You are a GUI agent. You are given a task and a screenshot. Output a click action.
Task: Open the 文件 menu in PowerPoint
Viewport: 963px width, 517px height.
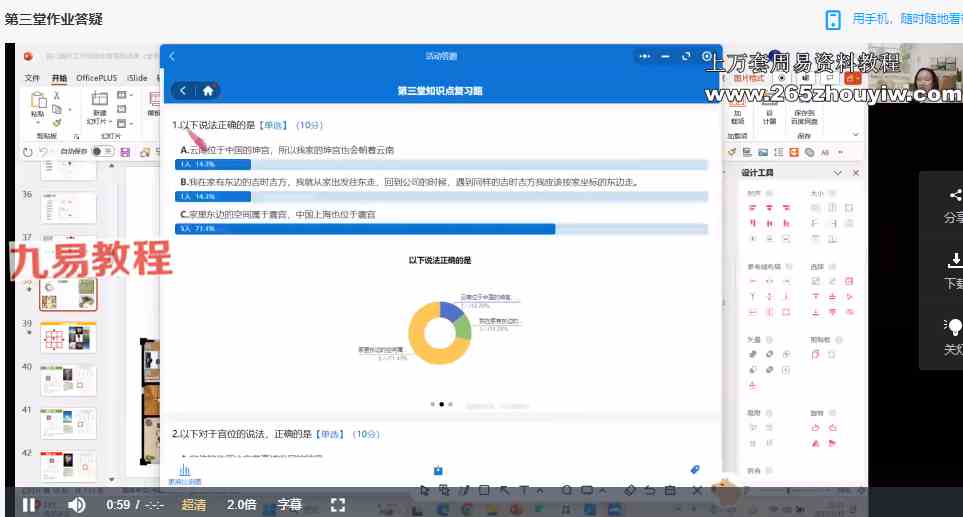point(33,78)
